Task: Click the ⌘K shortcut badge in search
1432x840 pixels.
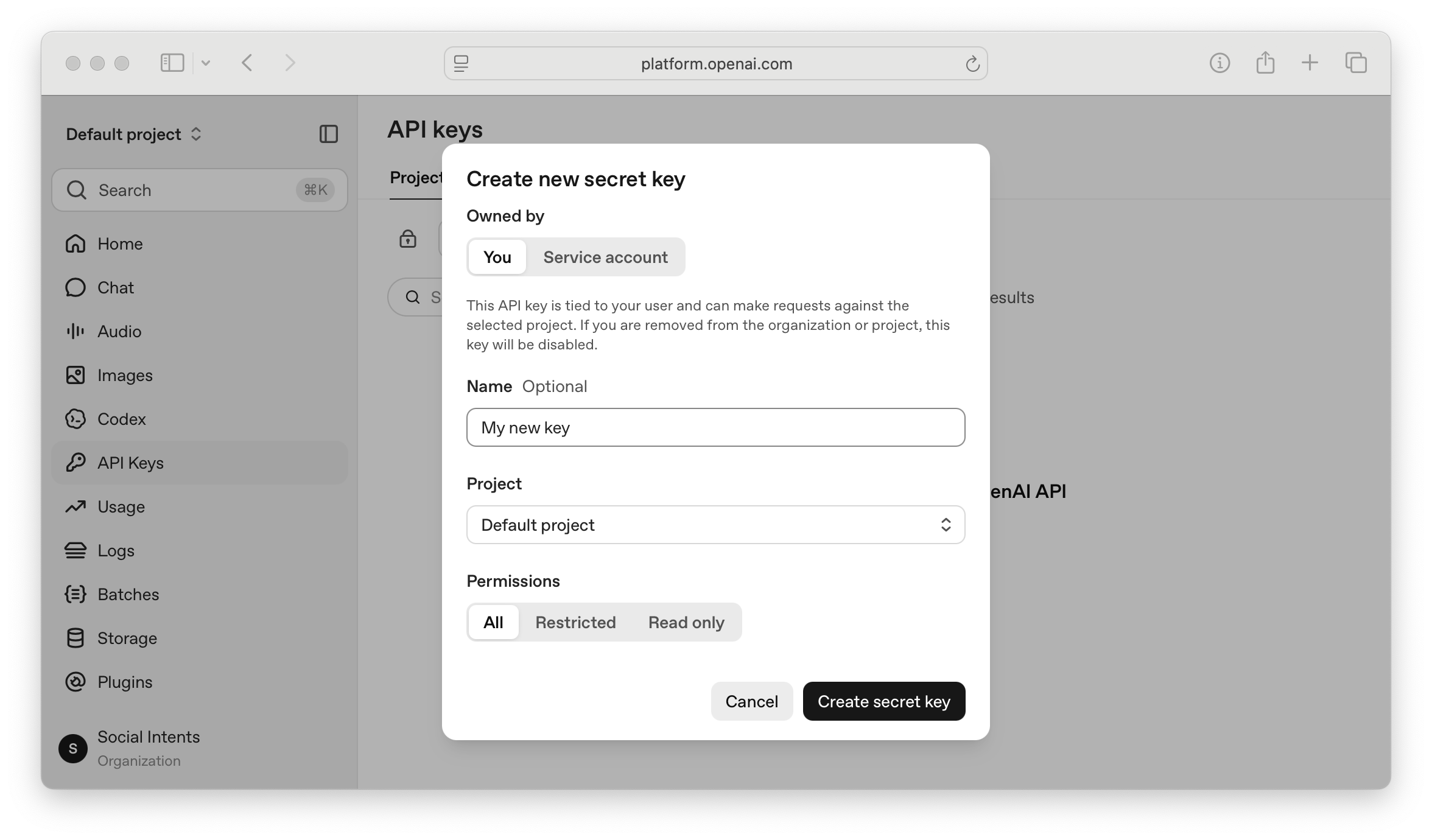Action: (315, 190)
